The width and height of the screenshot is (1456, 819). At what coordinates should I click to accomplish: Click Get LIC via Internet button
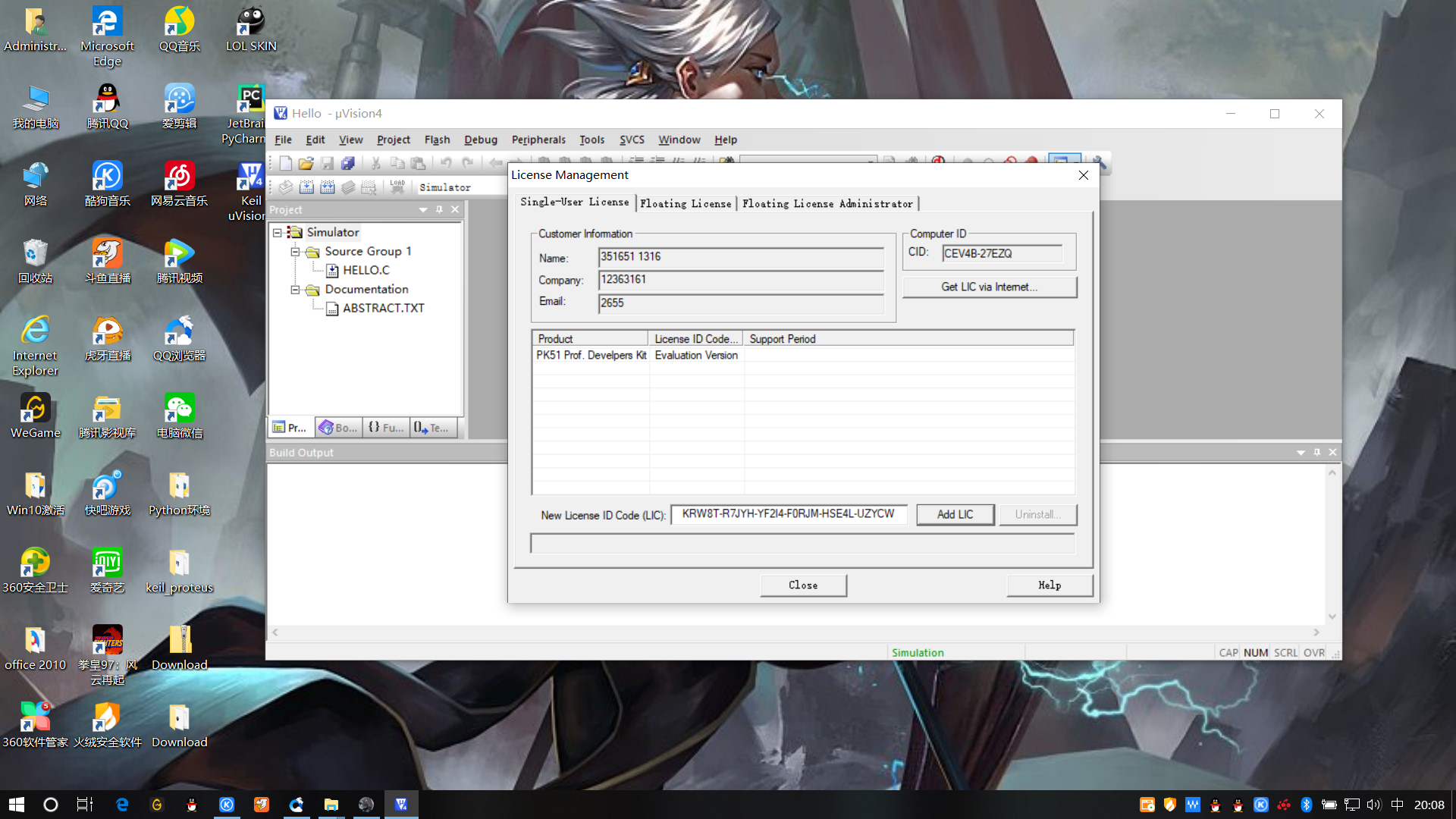point(989,287)
